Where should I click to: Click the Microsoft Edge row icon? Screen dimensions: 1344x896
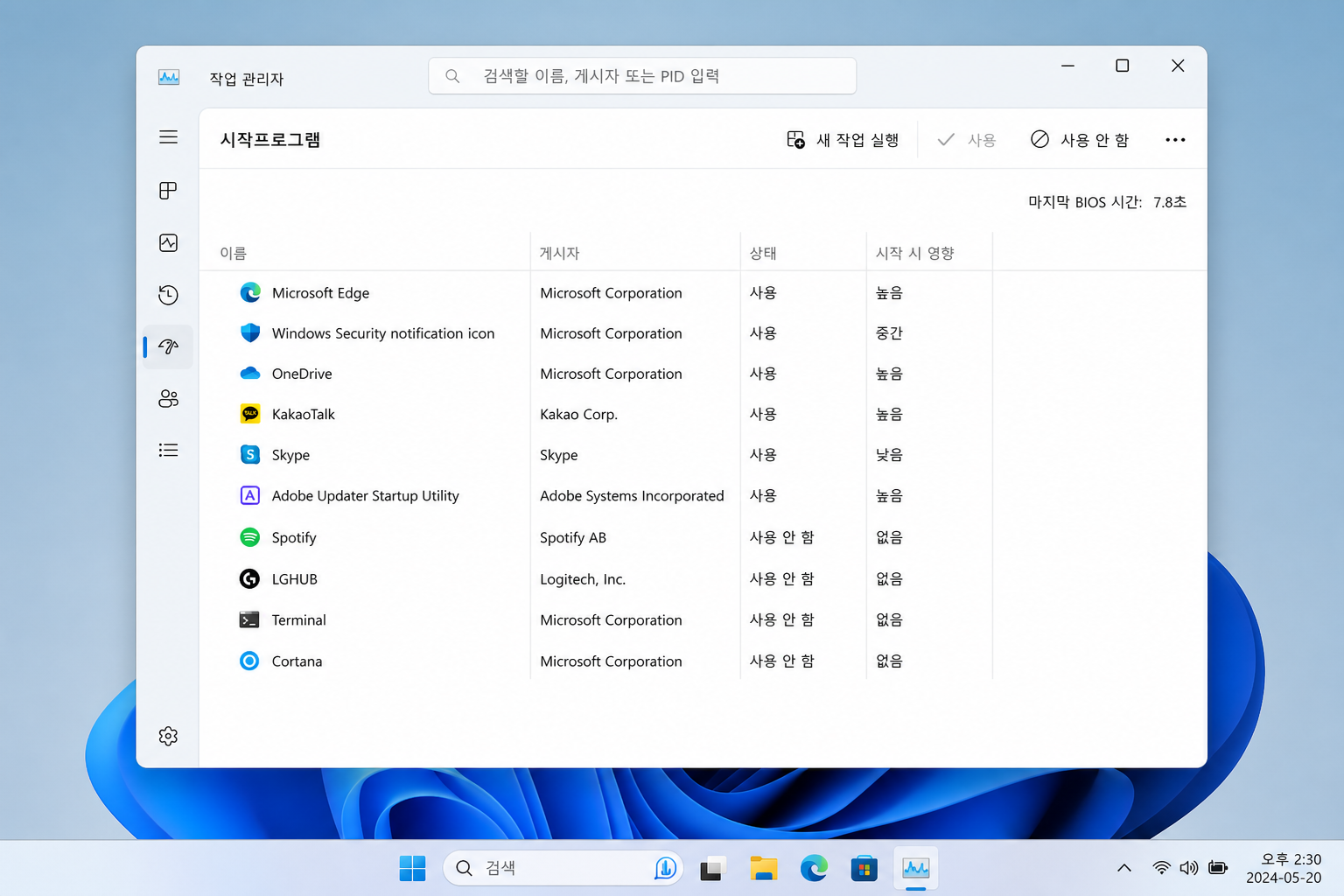tap(250, 292)
